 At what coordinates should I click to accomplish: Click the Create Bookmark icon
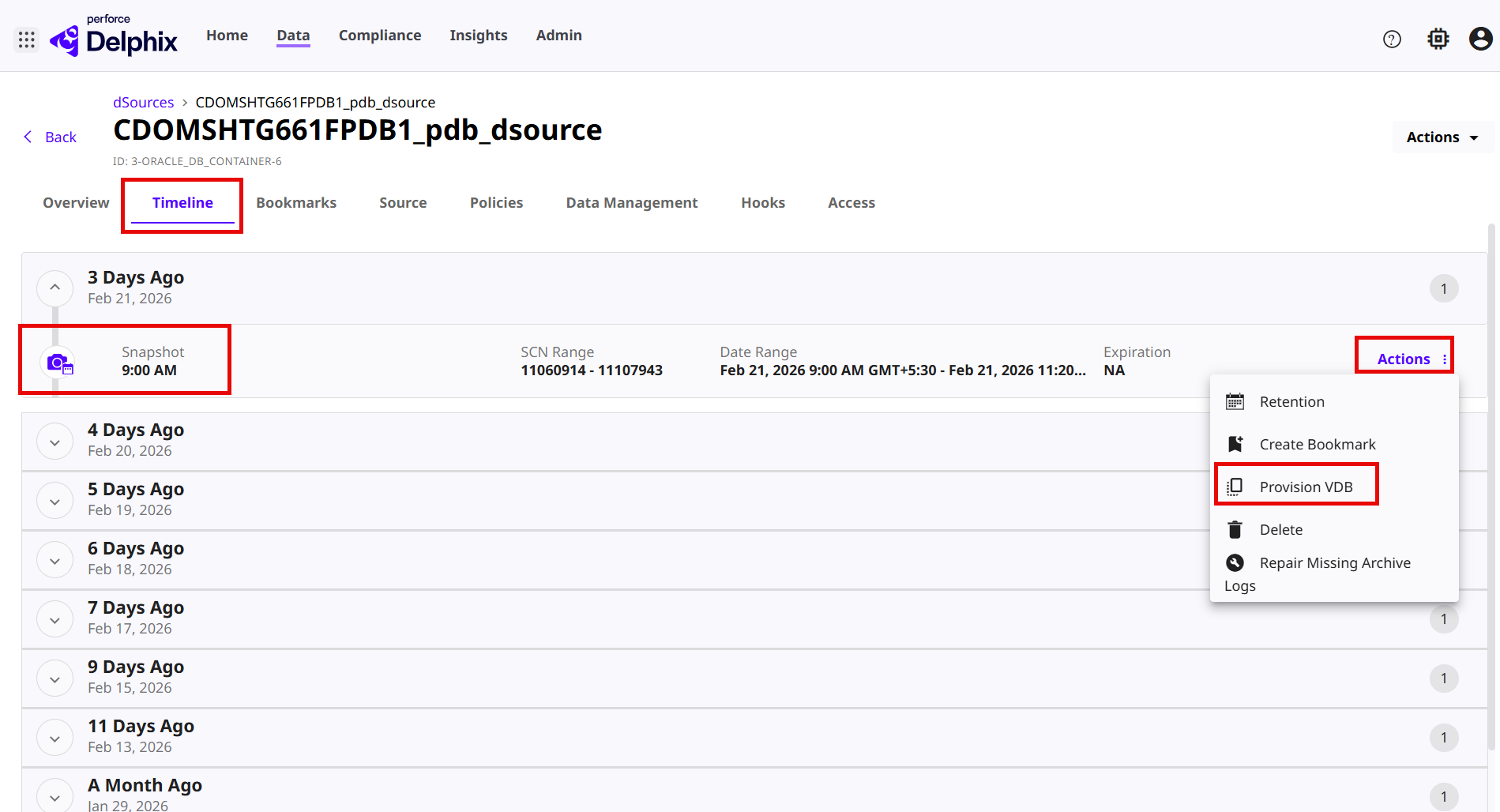(1235, 444)
